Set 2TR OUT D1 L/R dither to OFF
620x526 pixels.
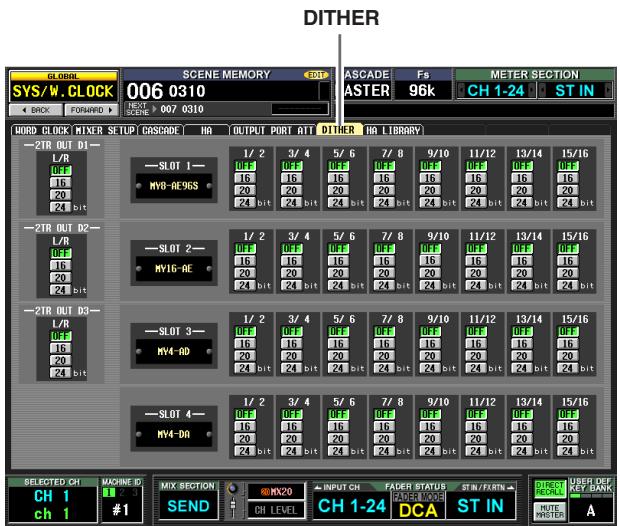click(x=60, y=170)
